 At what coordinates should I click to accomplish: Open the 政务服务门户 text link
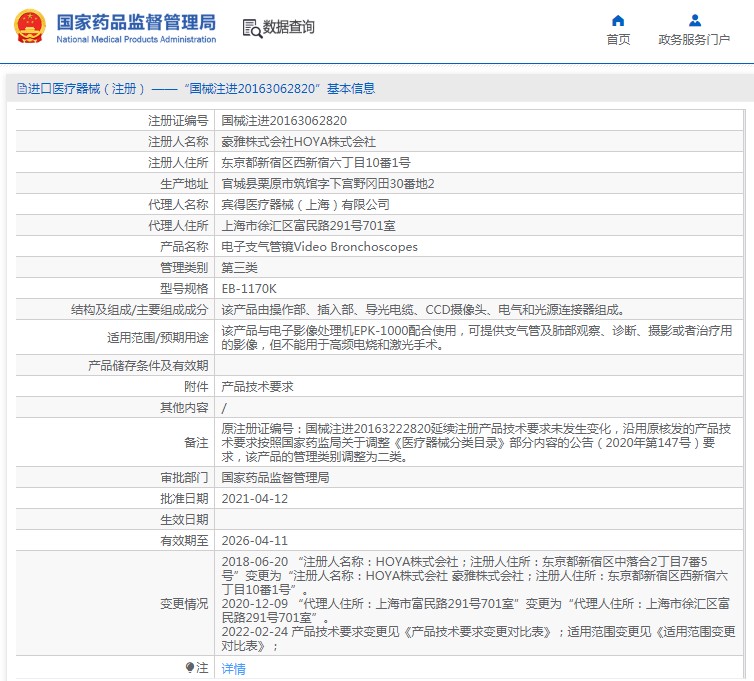pos(694,40)
